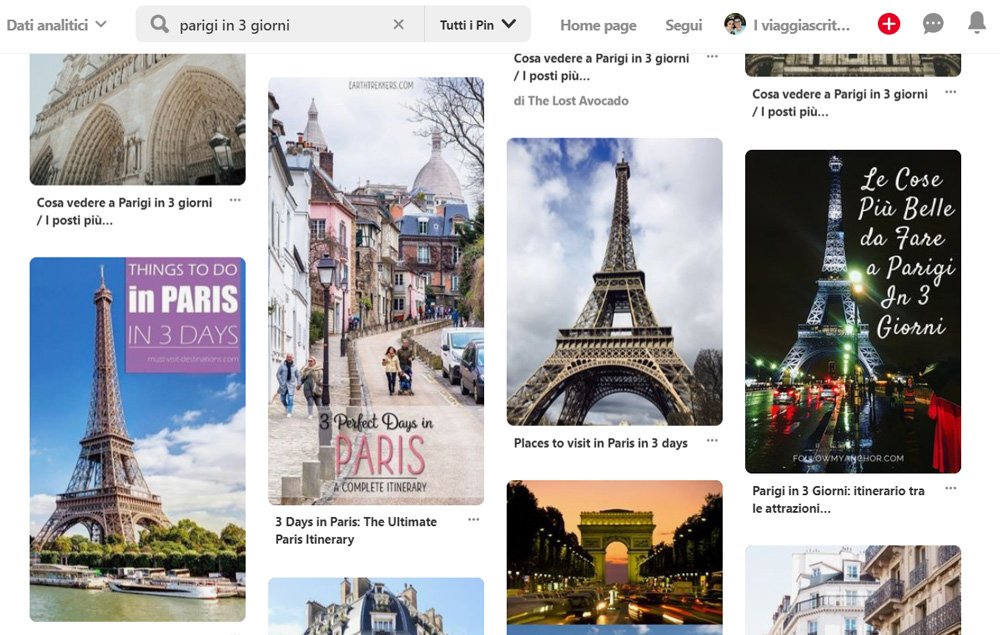The image size is (1000, 635).
Task: Open Notre Dame cathedral pin image
Action: [x=138, y=119]
